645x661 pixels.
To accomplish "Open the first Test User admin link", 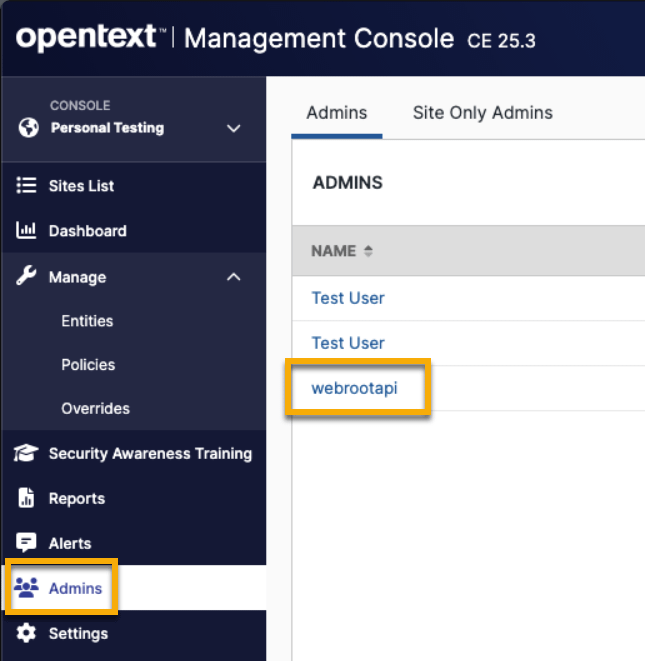I will click(348, 298).
